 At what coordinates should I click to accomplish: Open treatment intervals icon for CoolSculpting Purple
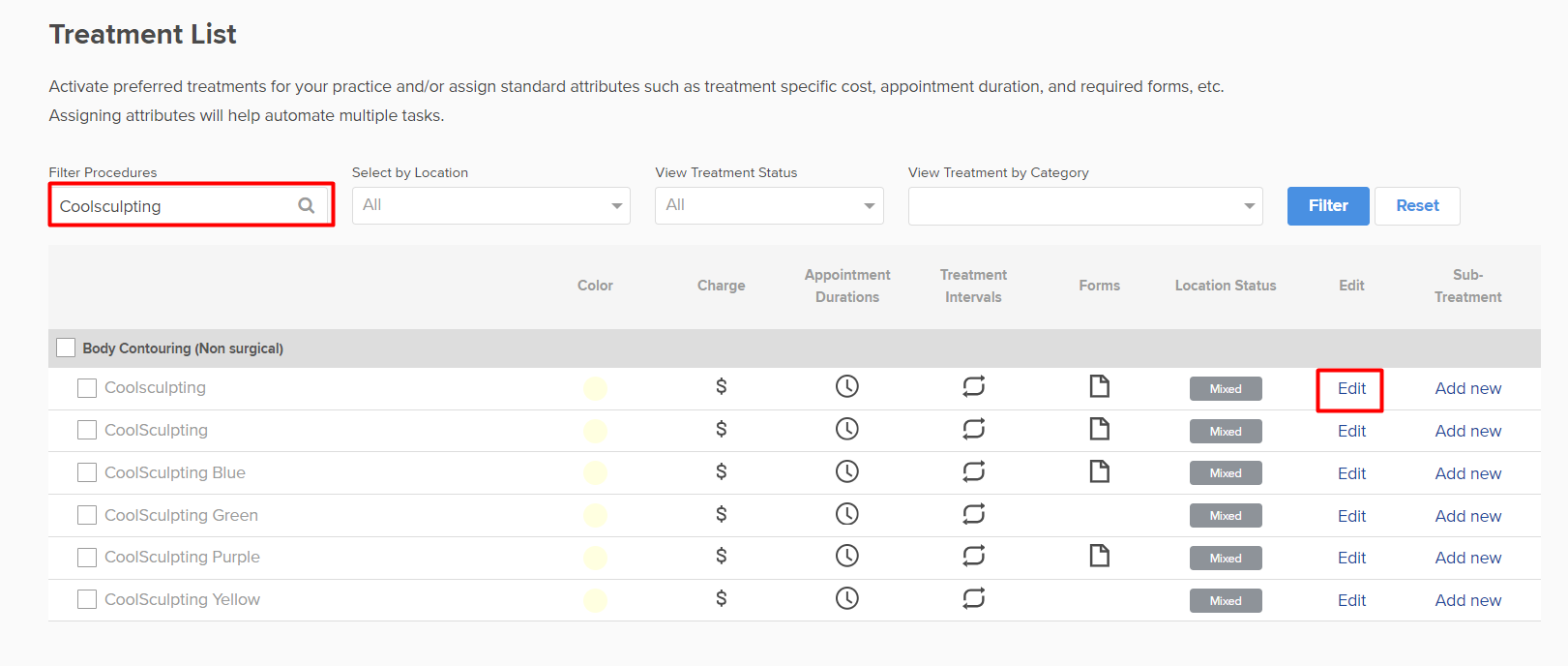[973, 556]
